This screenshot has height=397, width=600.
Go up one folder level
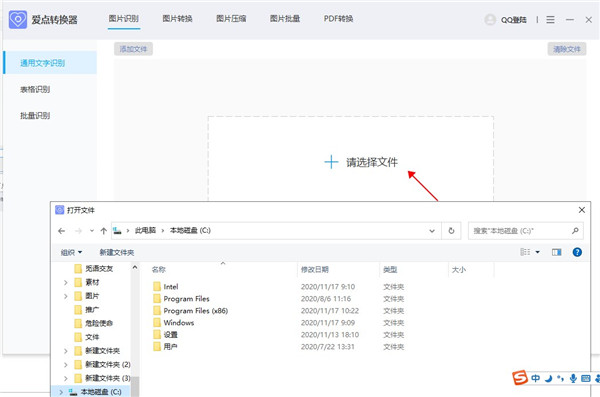coord(103,231)
